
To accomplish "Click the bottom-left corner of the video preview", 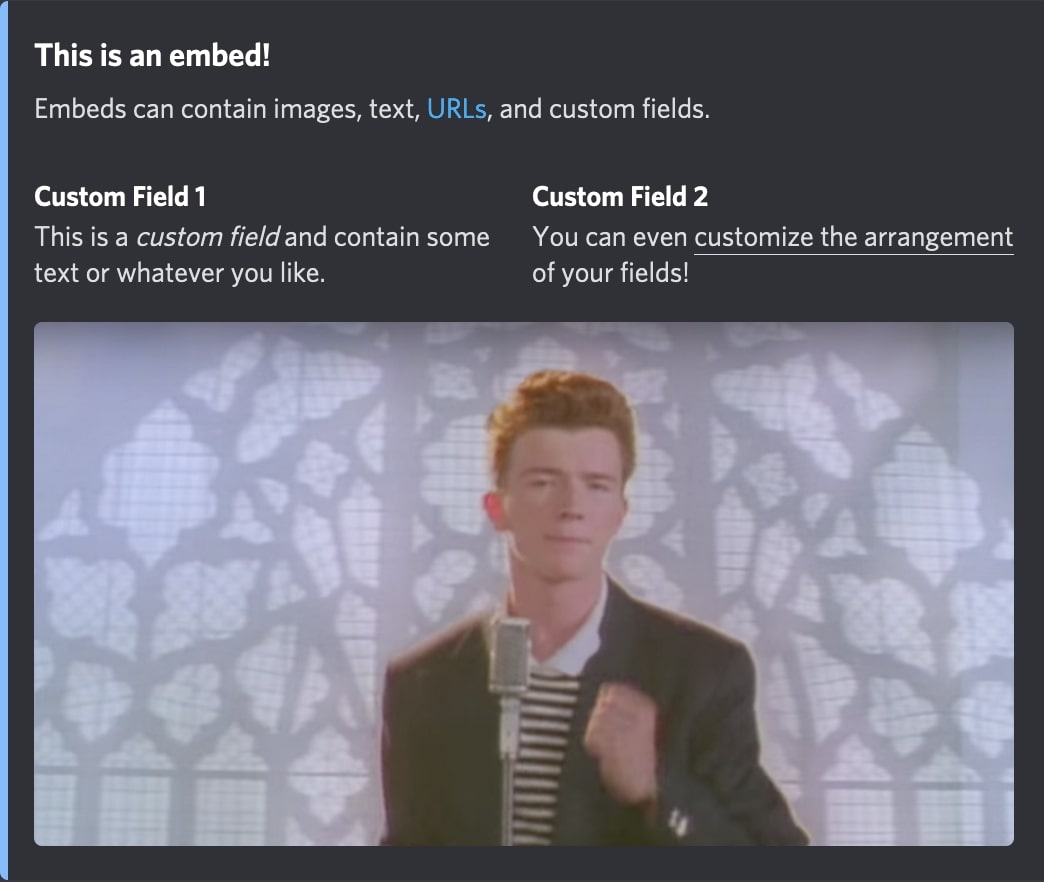I will coord(45,835).
